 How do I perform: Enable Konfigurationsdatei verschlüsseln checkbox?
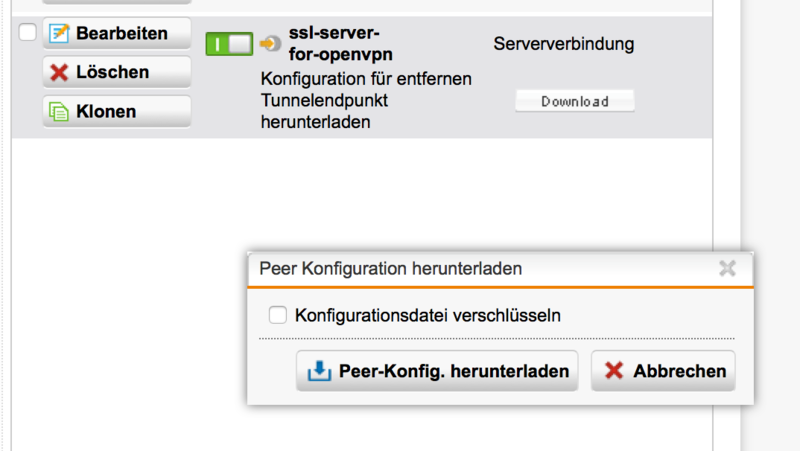coord(278,316)
